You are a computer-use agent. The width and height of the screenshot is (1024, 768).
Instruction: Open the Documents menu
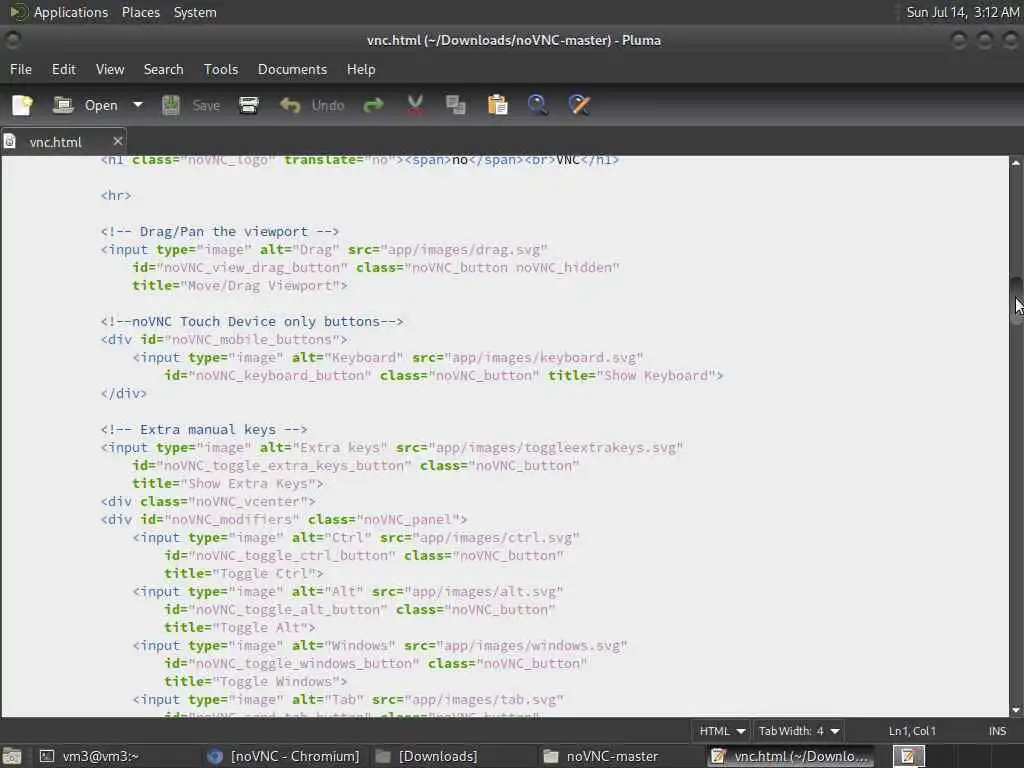coord(293,69)
